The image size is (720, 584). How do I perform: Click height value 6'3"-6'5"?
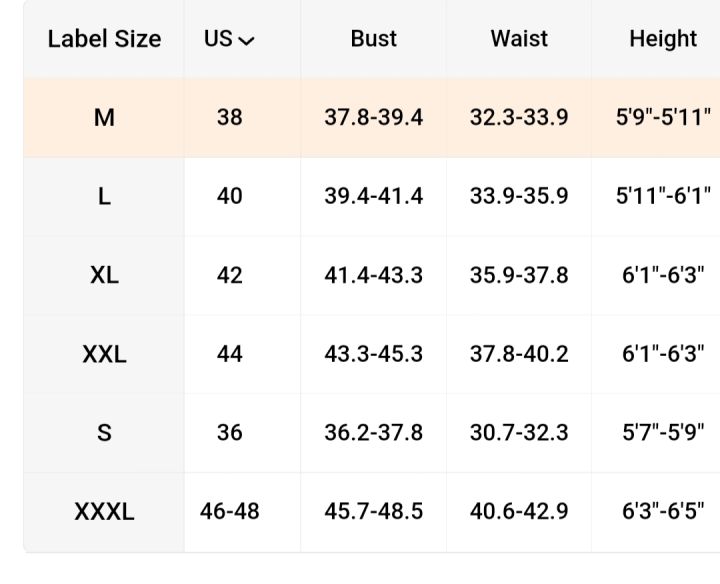663,511
